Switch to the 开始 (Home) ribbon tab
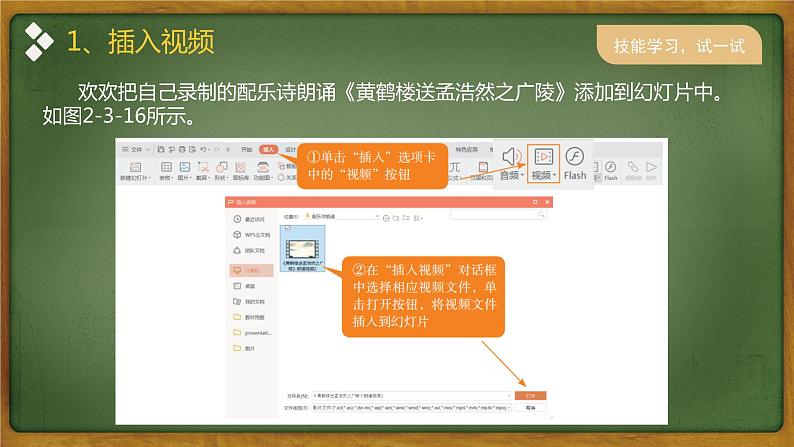Screen dimensions: 794x447 [x=246, y=149]
